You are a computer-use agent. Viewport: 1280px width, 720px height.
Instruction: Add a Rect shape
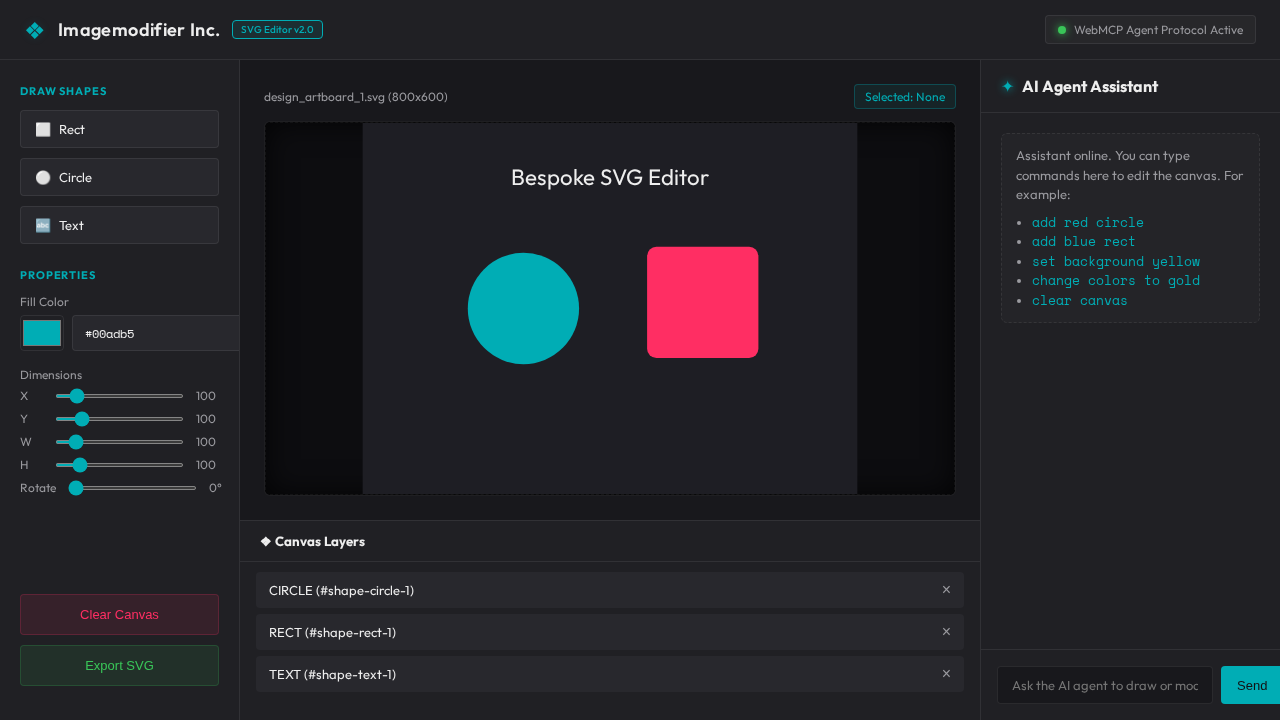[x=119, y=129]
